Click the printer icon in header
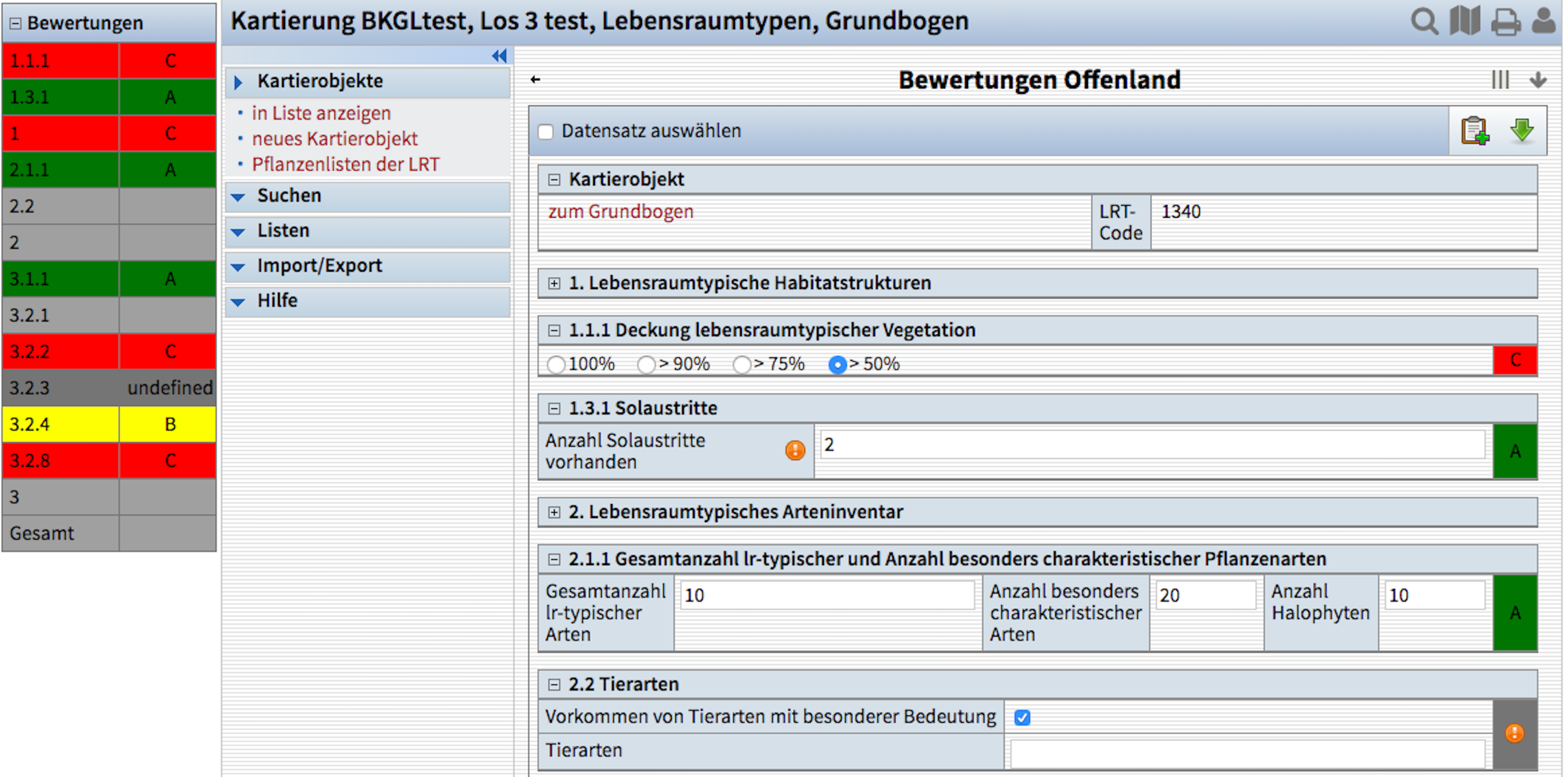 pos(1505,23)
